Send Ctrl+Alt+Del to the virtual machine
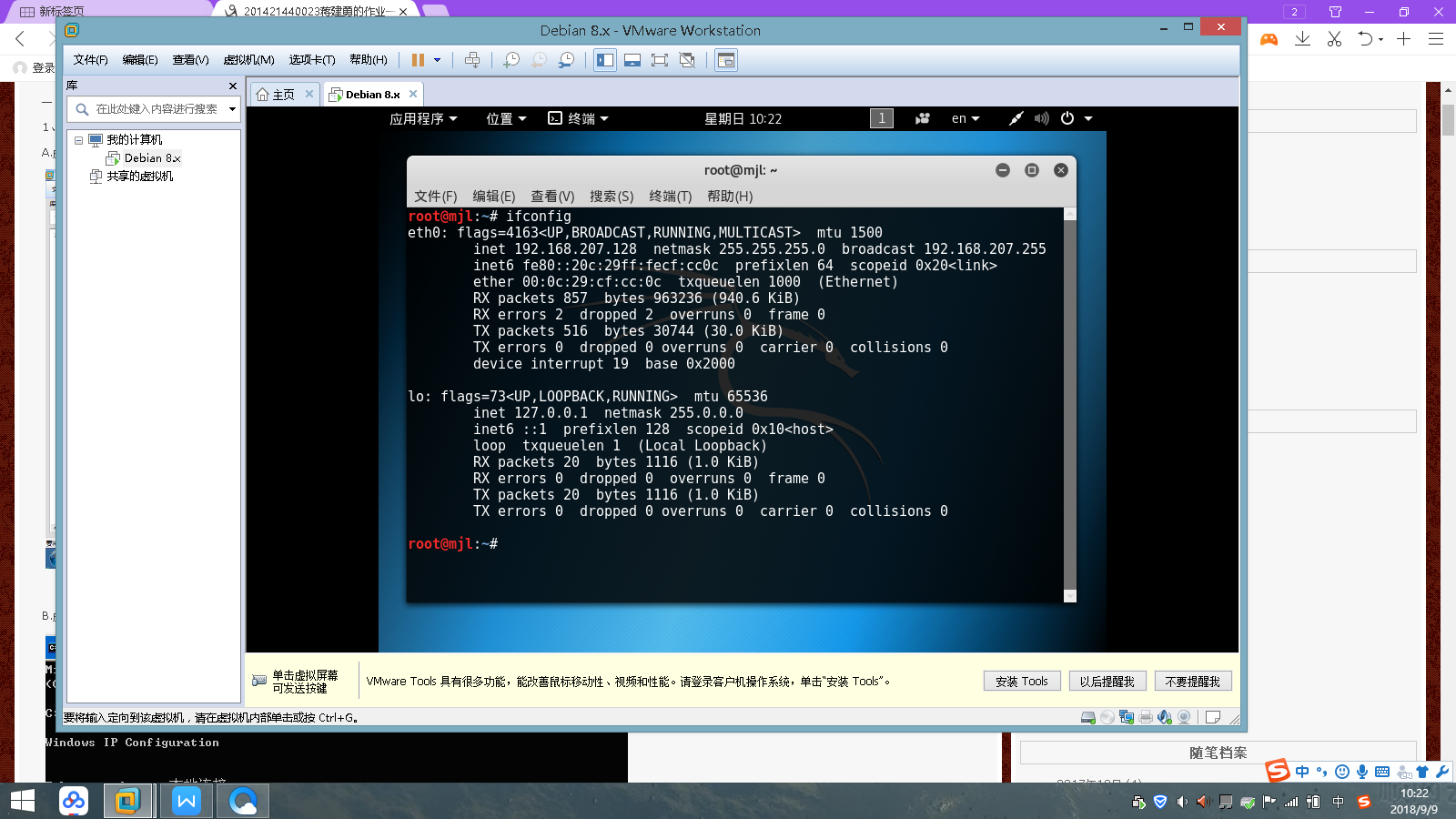 (472, 60)
